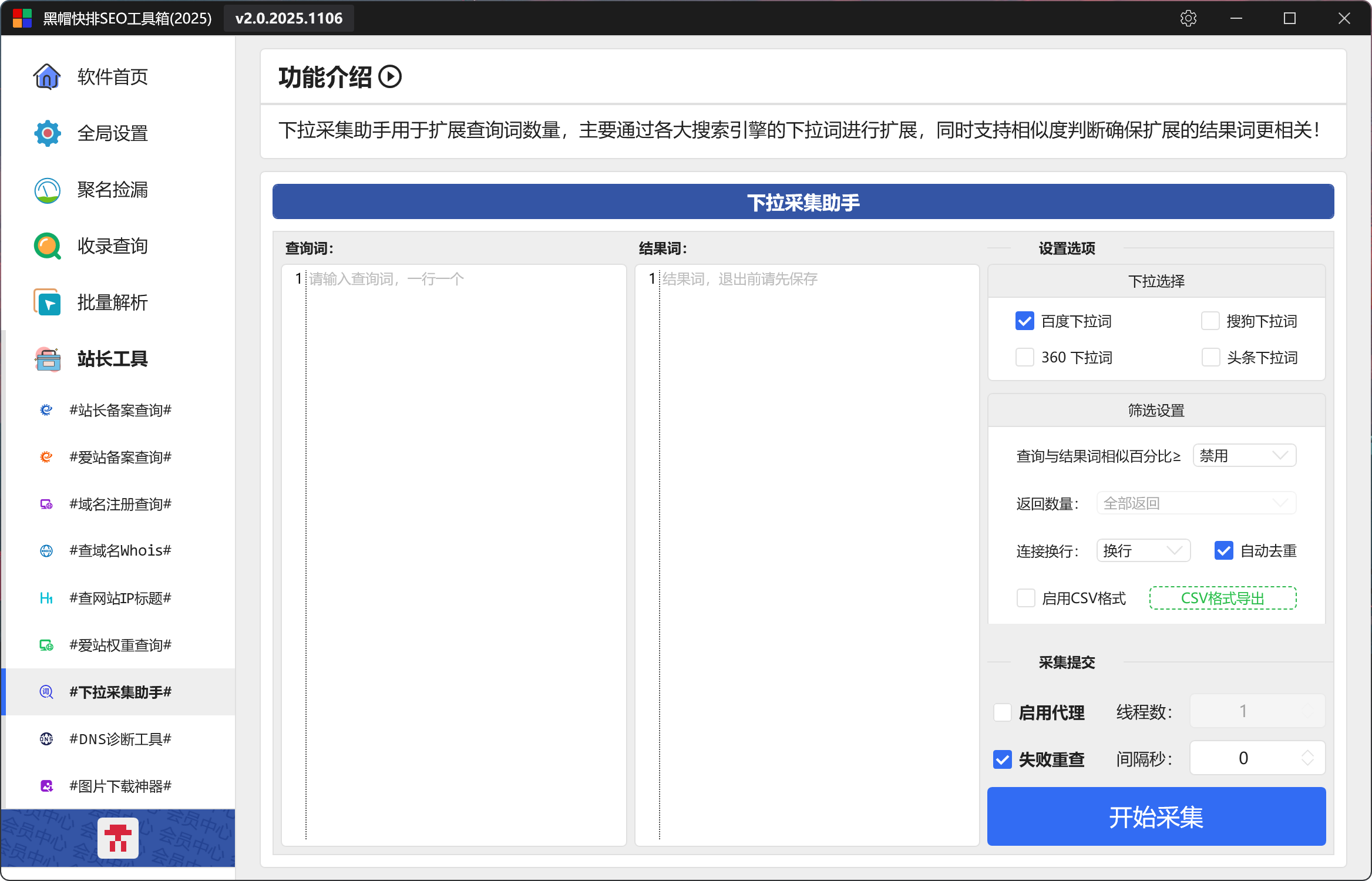Image resolution: width=1372 pixels, height=881 pixels.
Task: Toggle the 启用代理 checkbox
Action: pos(1003,712)
